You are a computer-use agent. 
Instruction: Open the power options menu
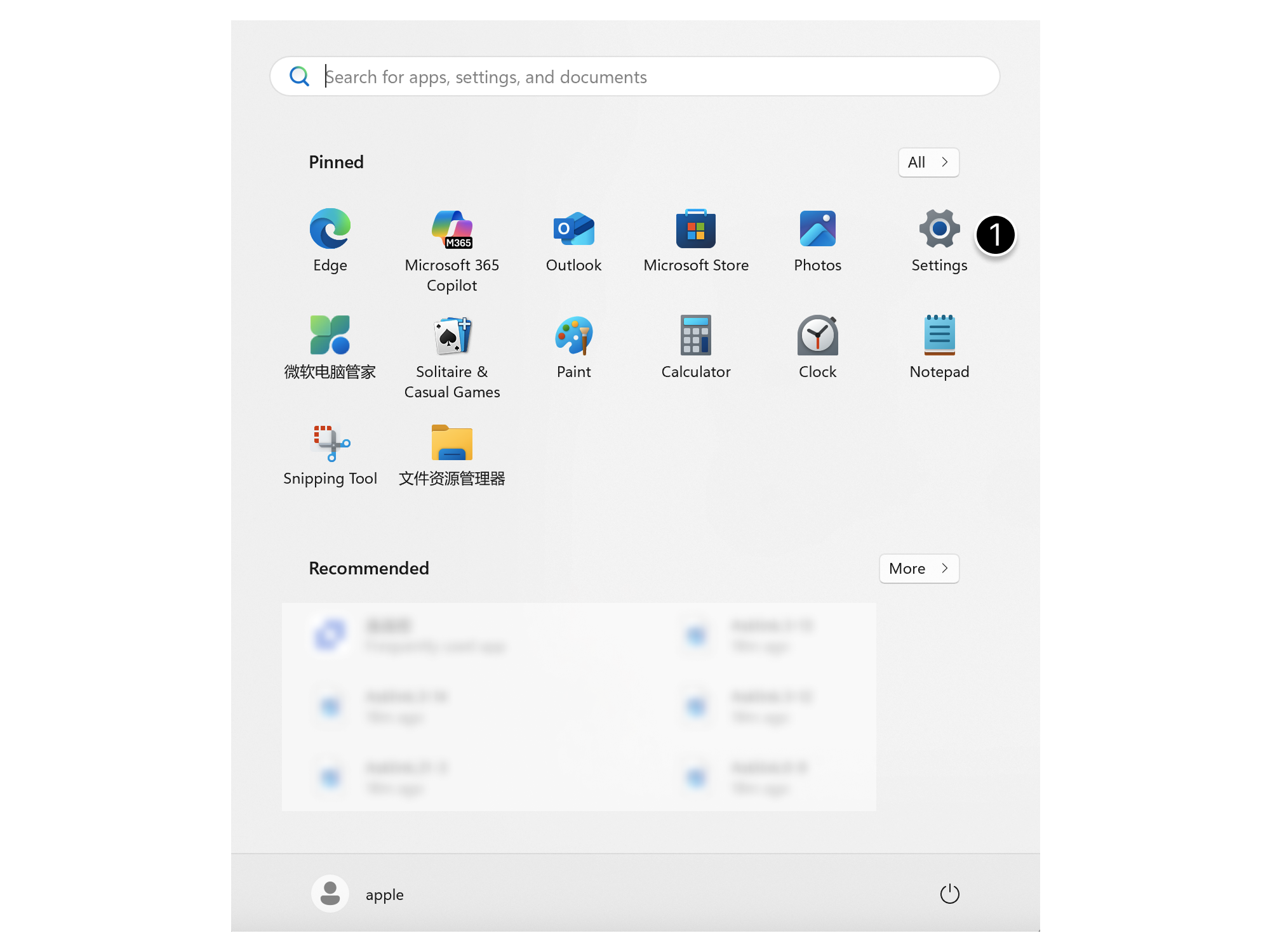click(x=950, y=894)
